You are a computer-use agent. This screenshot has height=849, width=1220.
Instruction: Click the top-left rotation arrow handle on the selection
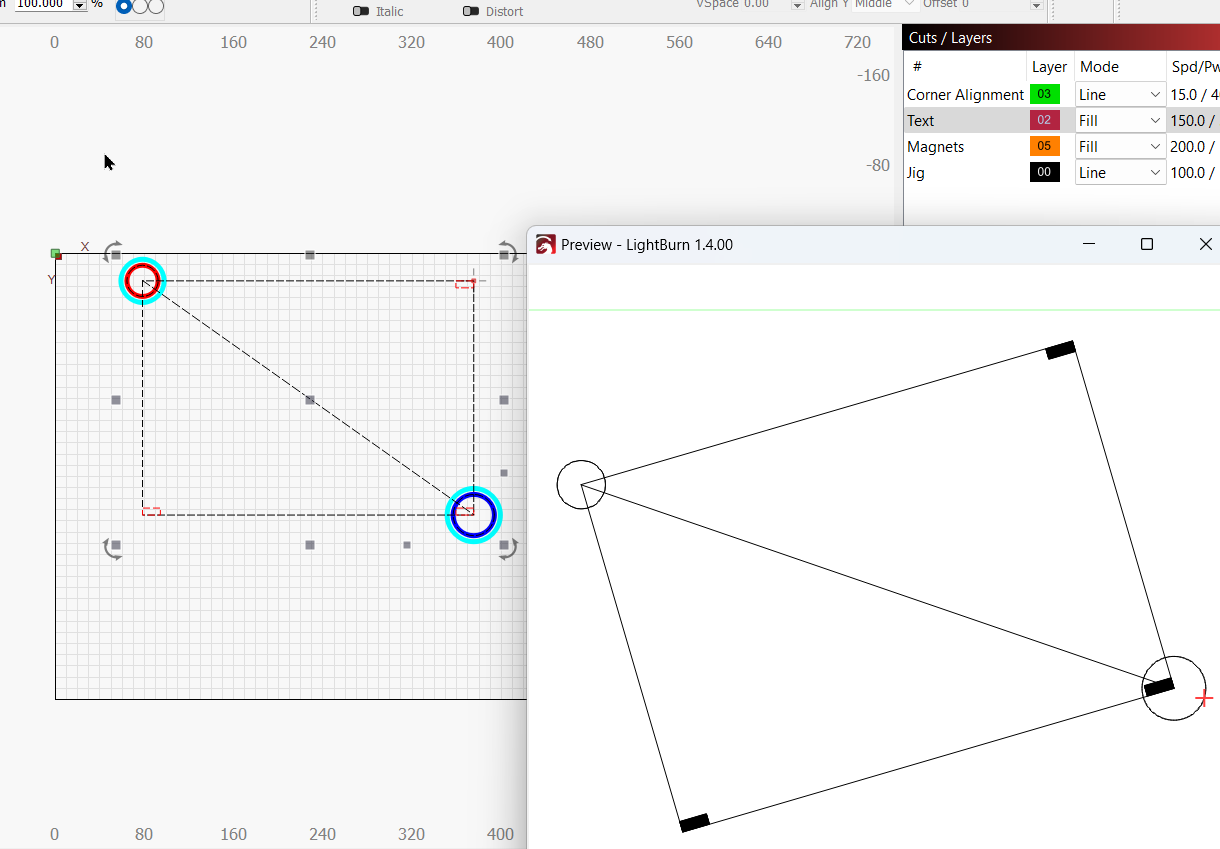(112, 252)
